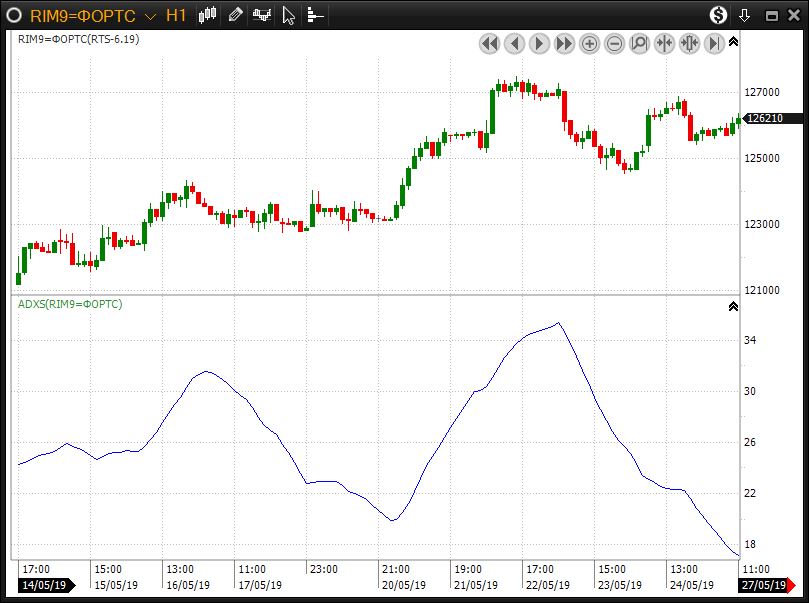Click the RIM9=ФОРТС(RTS-6.19) chart label
The width and height of the screenshot is (809, 603).
tap(78, 40)
